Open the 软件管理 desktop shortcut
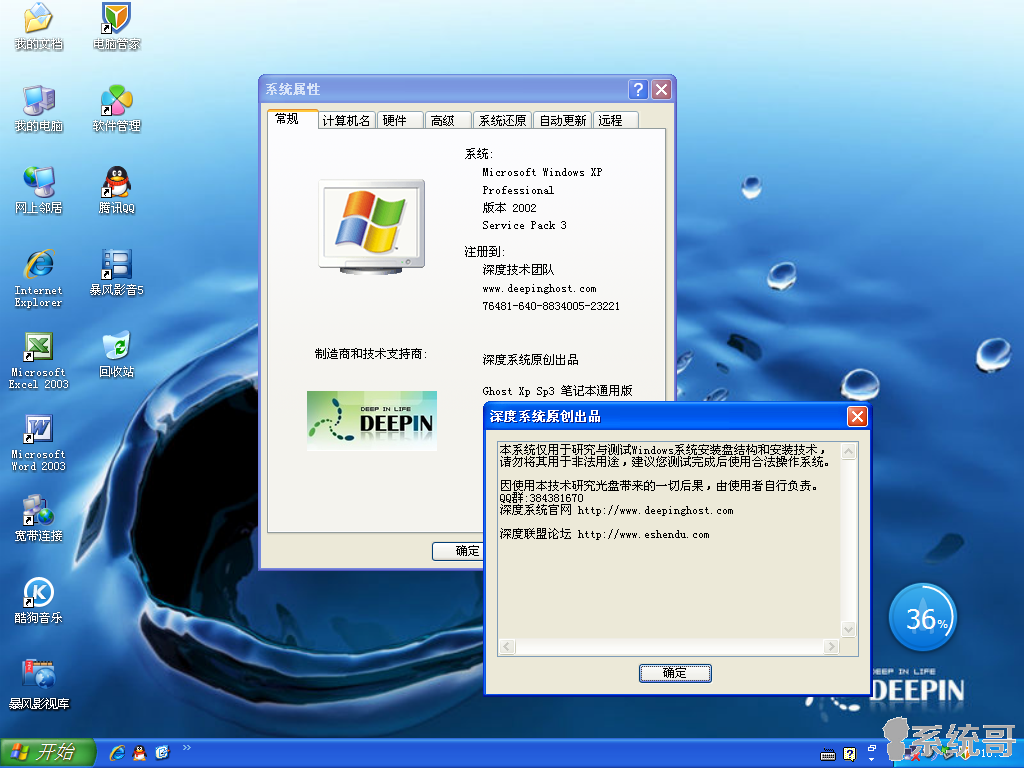1024x768 pixels. coord(116,108)
